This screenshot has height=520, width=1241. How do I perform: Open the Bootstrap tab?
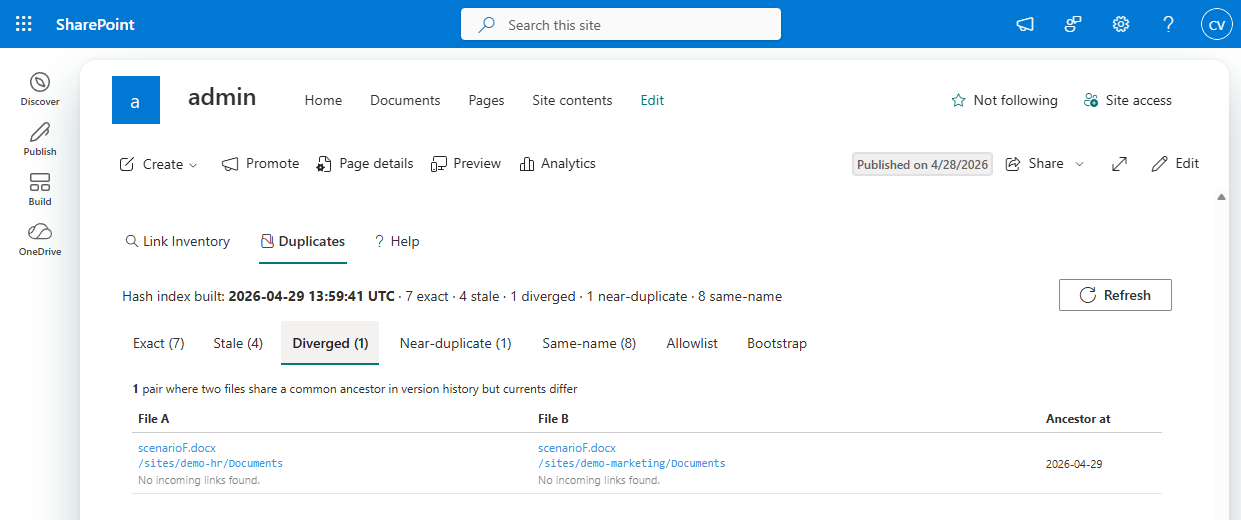tap(777, 343)
